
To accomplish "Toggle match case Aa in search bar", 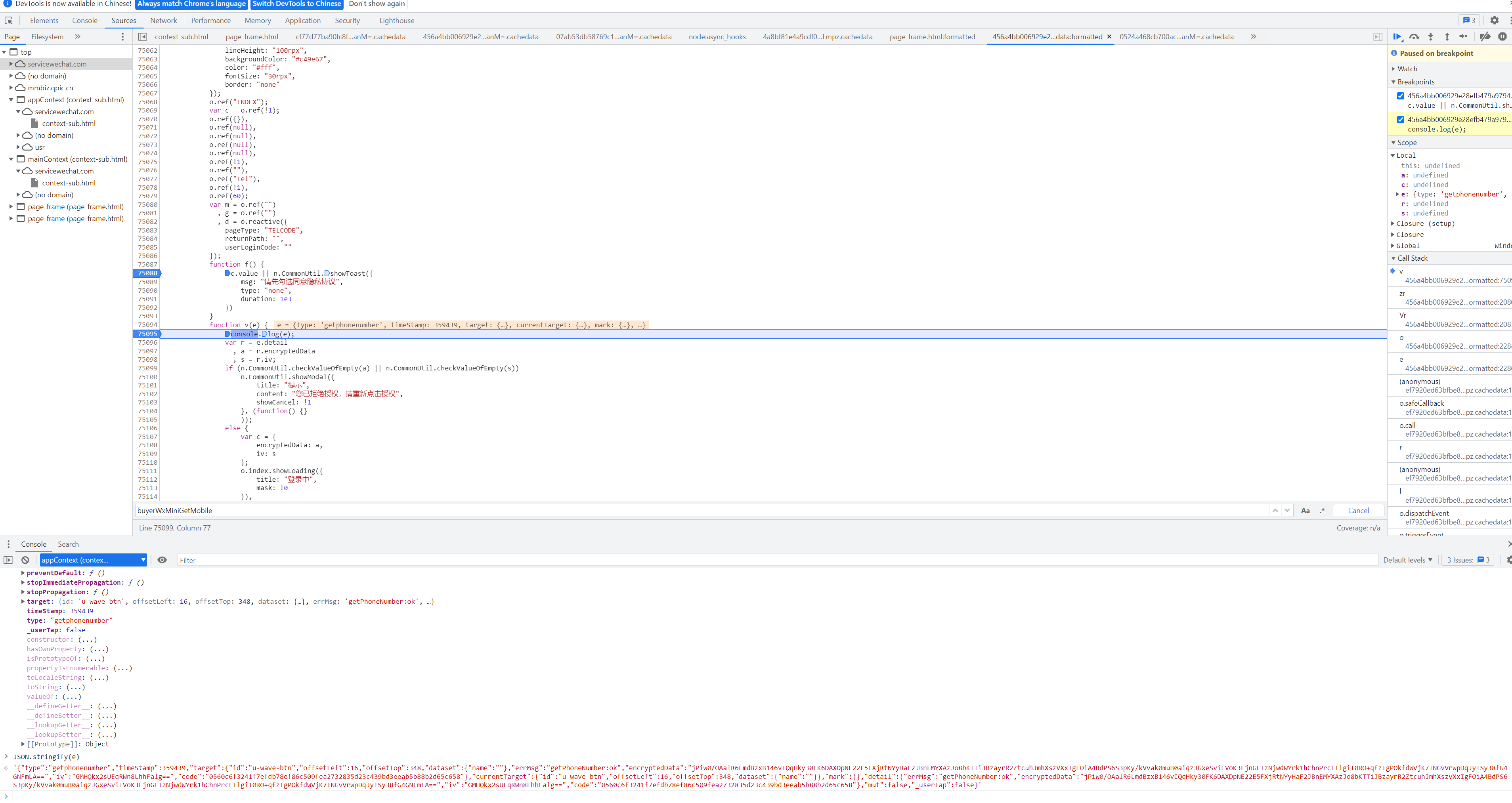I will 1306,511.
